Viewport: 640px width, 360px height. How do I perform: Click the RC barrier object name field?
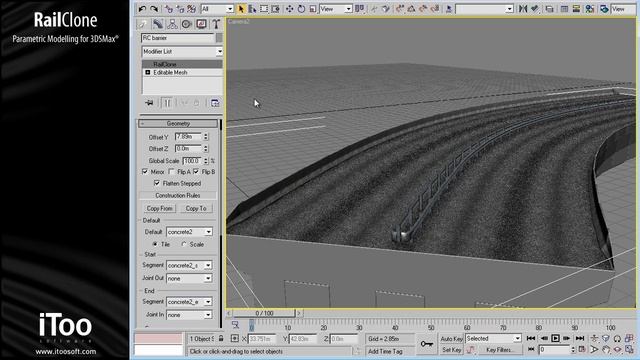pyautogui.click(x=178, y=38)
